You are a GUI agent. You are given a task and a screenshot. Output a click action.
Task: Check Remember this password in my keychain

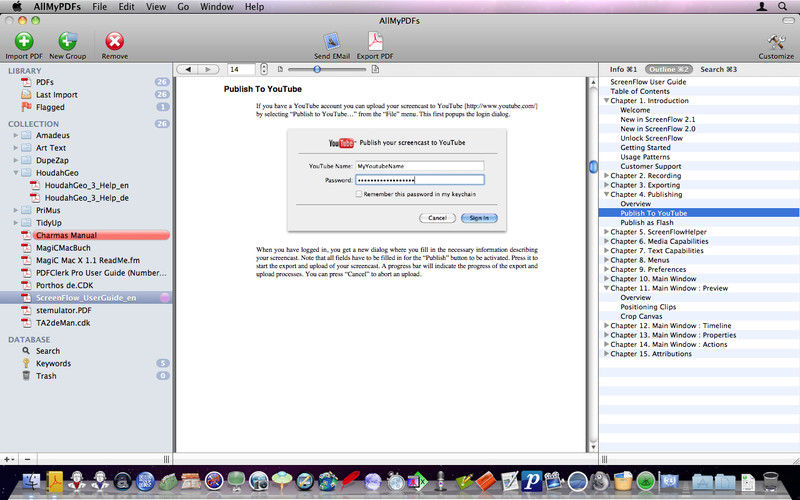[x=359, y=194]
